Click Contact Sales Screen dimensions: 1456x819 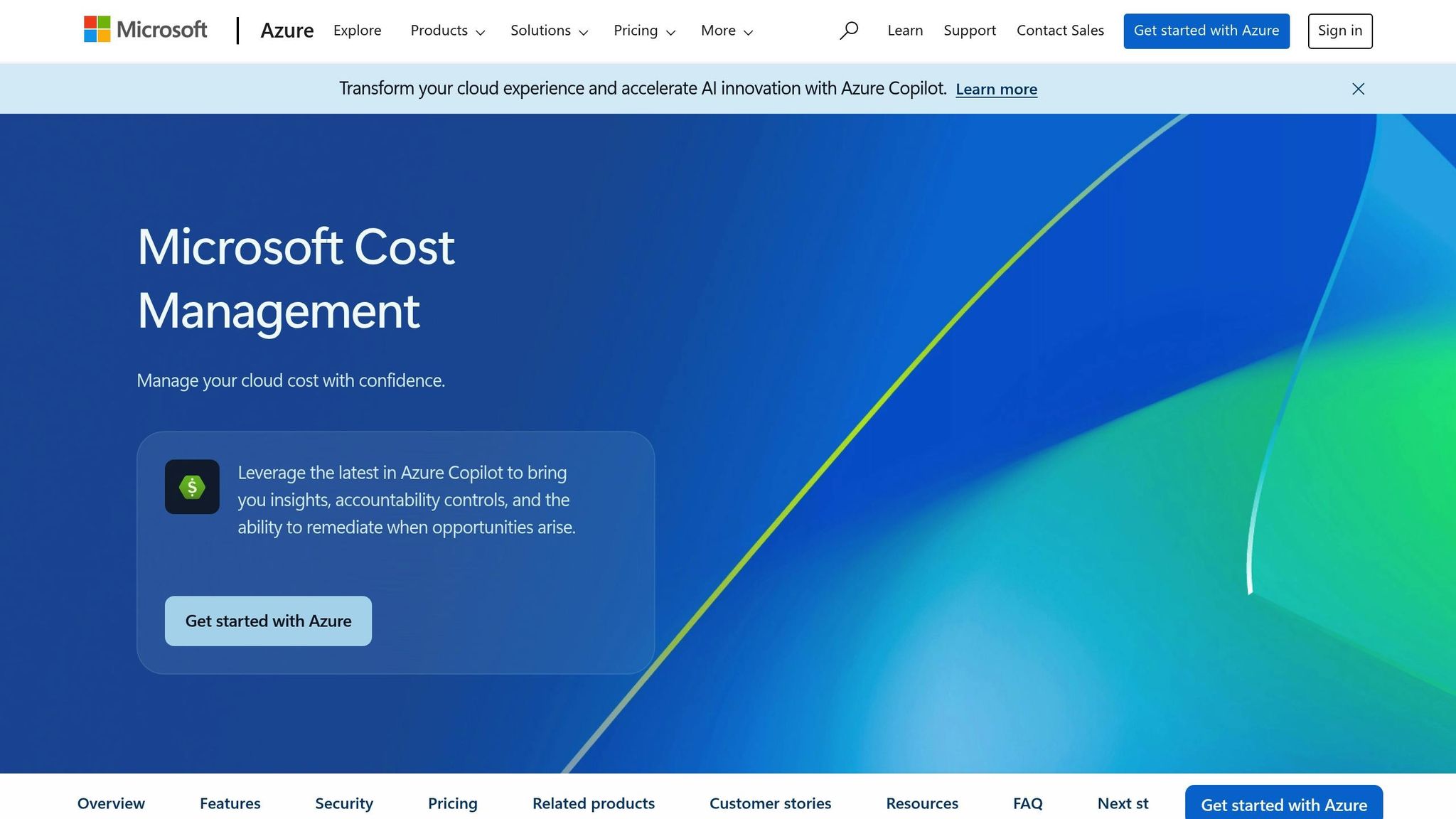point(1060,31)
